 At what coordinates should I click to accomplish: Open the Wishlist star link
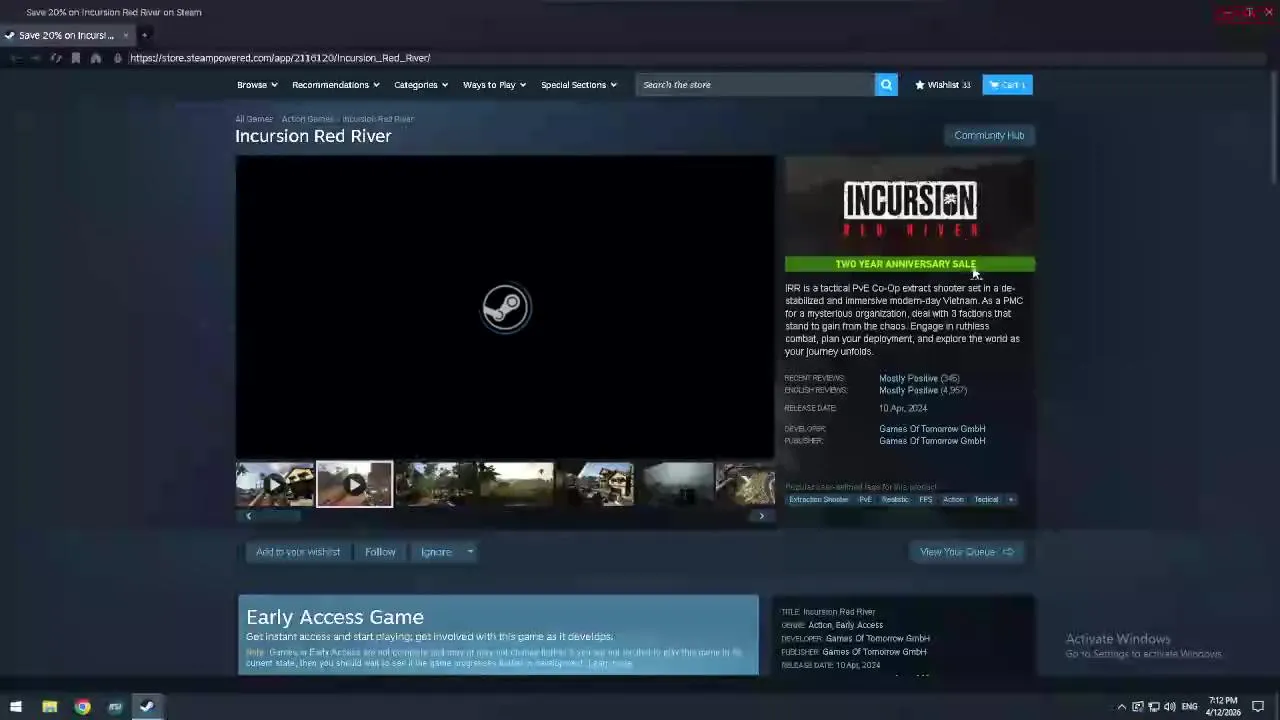click(x=942, y=85)
